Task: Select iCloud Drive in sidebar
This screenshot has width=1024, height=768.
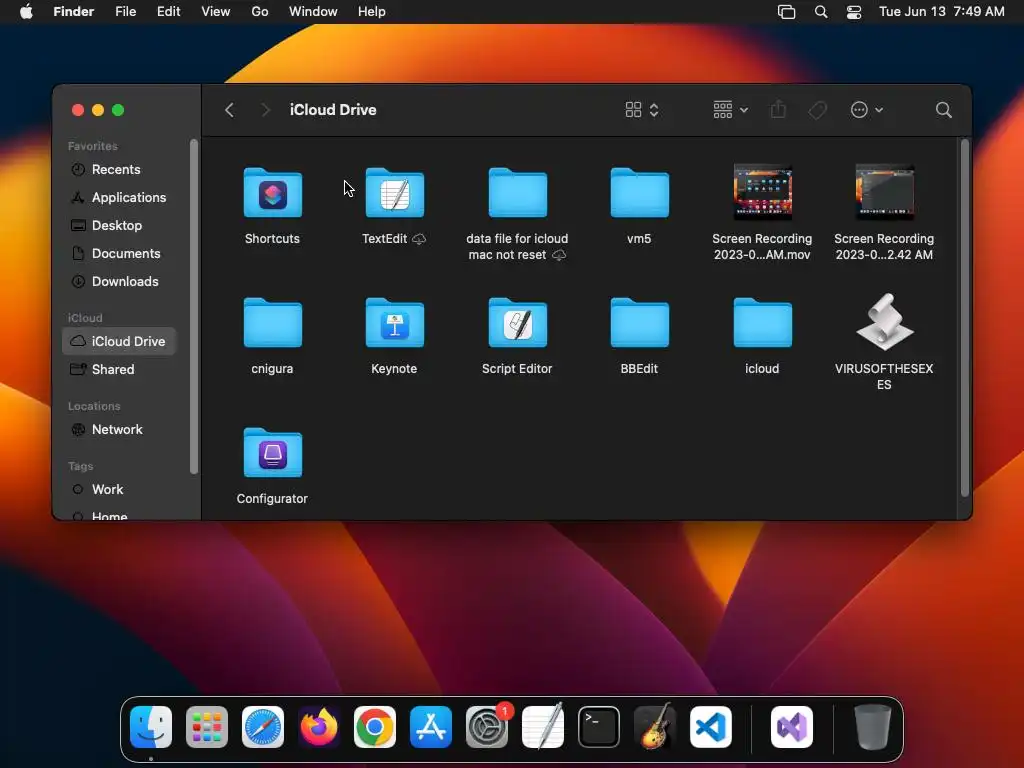Action: [119, 341]
